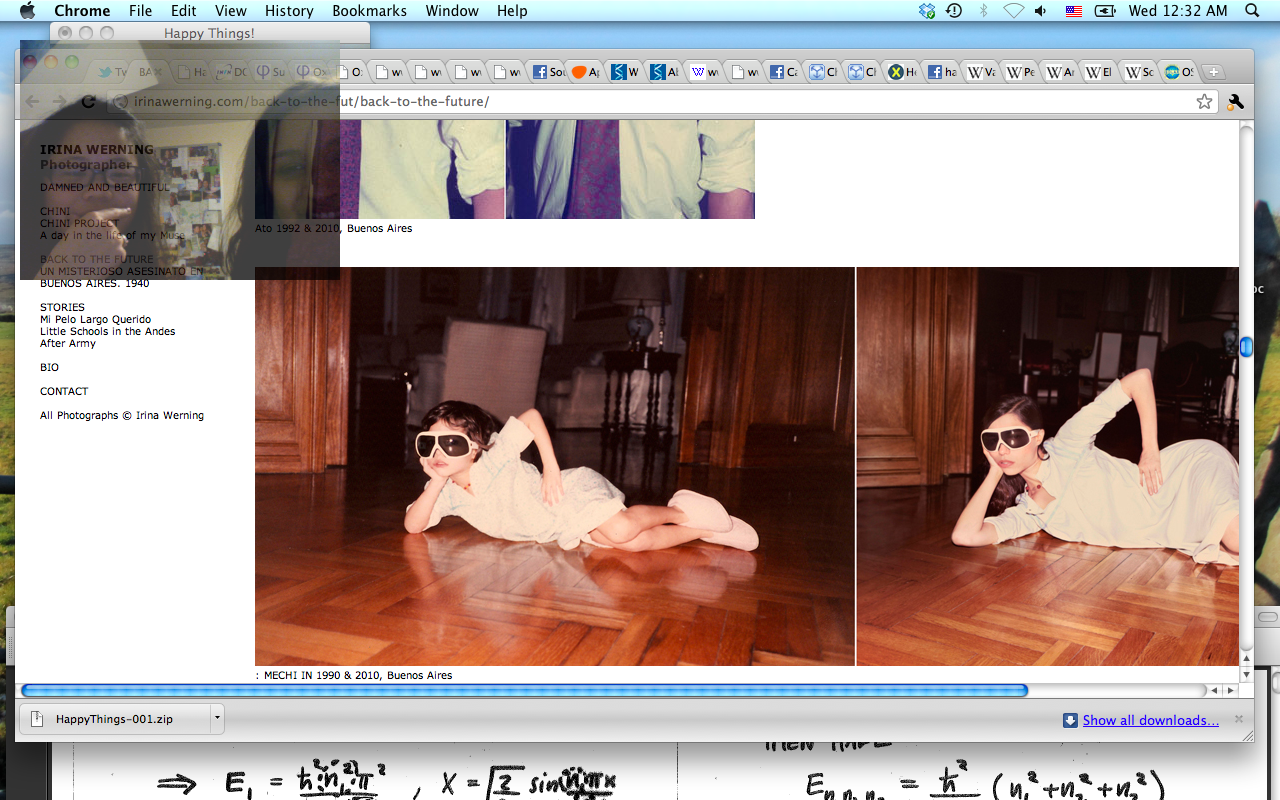
Task: Reload the page with the refresh icon
Action: click(x=88, y=101)
